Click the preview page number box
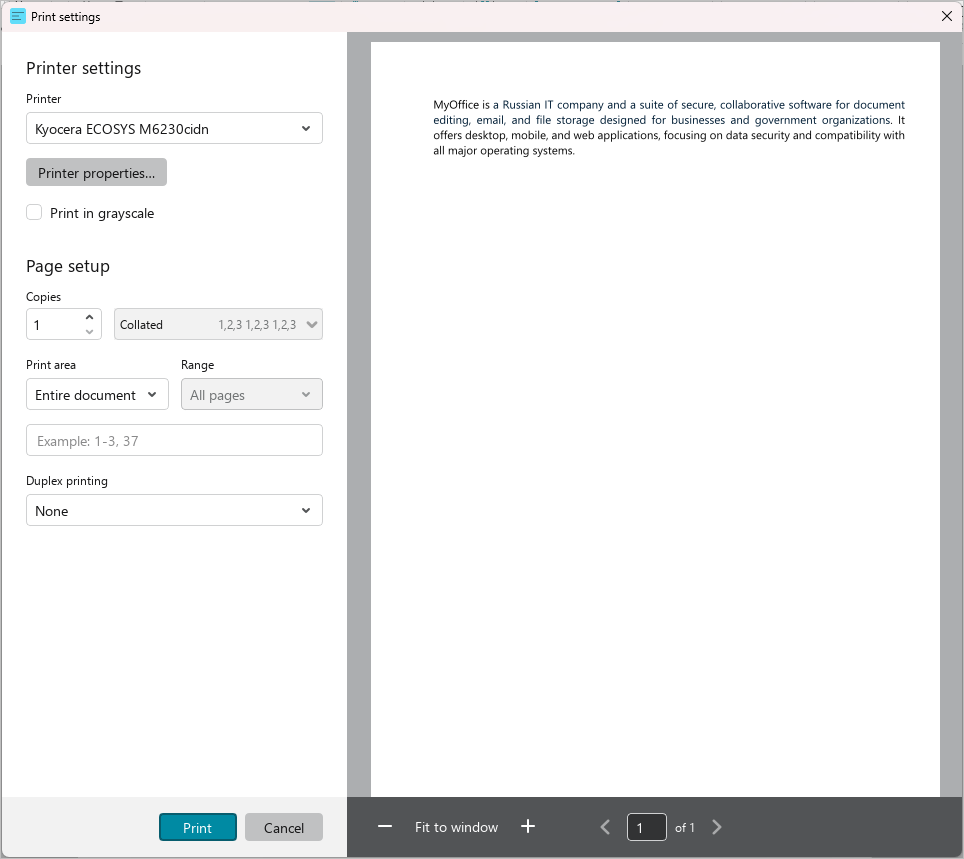Viewport: 964px width, 859px height. coord(646,827)
